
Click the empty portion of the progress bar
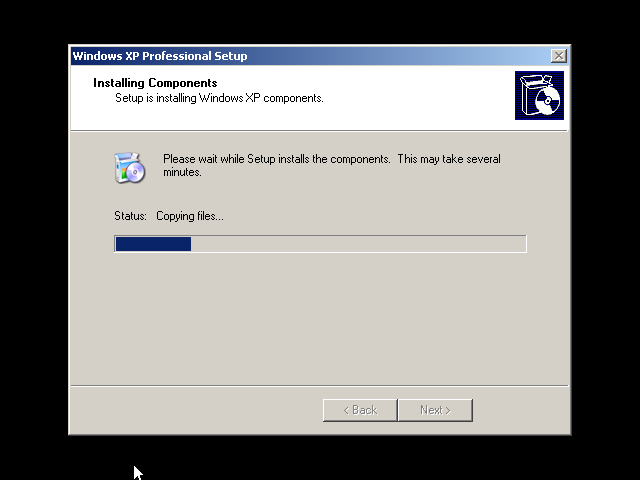[x=358, y=244]
